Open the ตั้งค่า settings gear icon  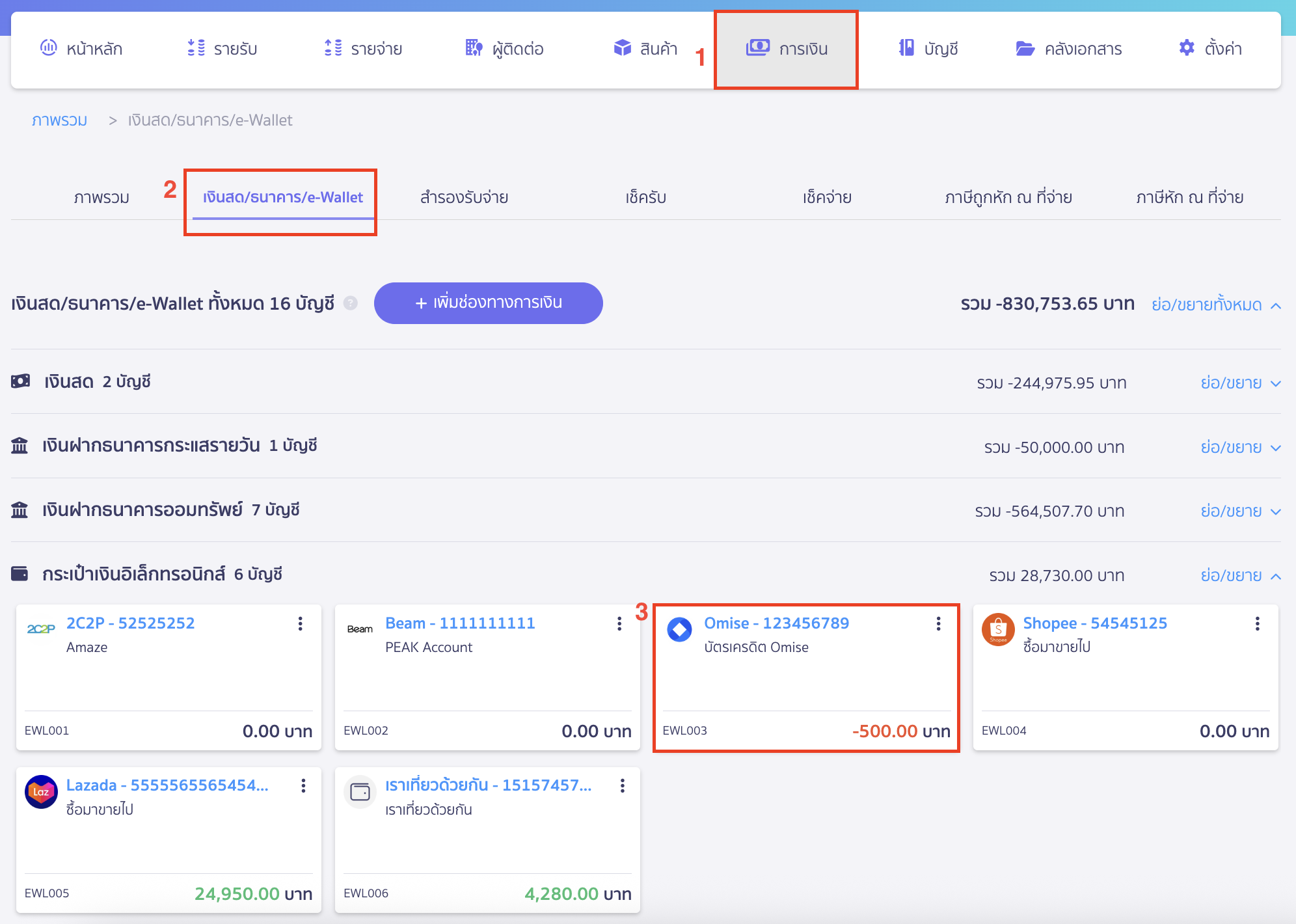pyautogui.click(x=1186, y=48)
